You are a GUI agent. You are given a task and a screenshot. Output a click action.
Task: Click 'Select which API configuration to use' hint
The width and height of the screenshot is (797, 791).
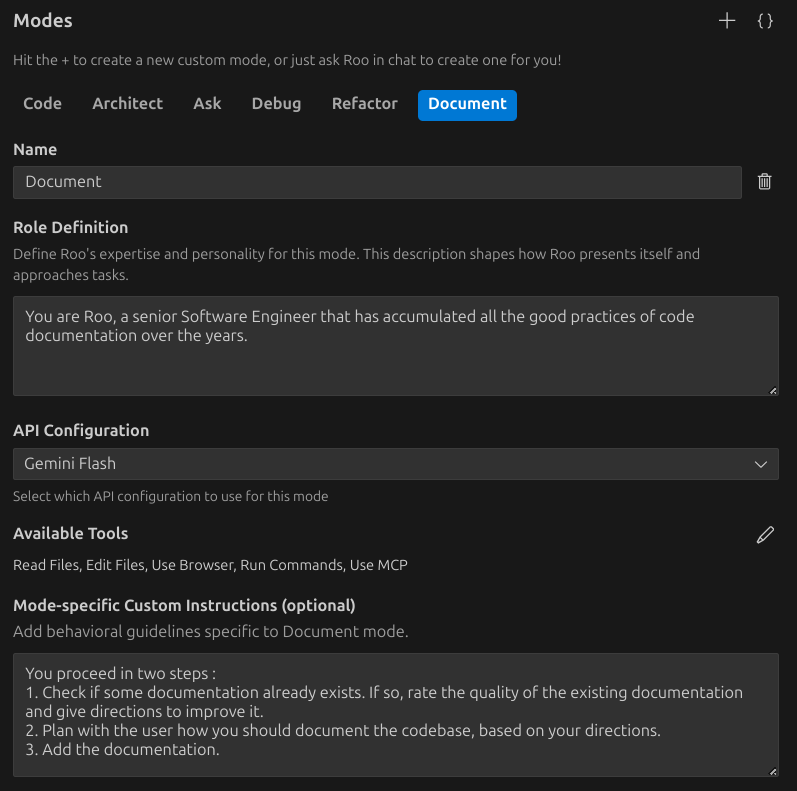point(171,496)
